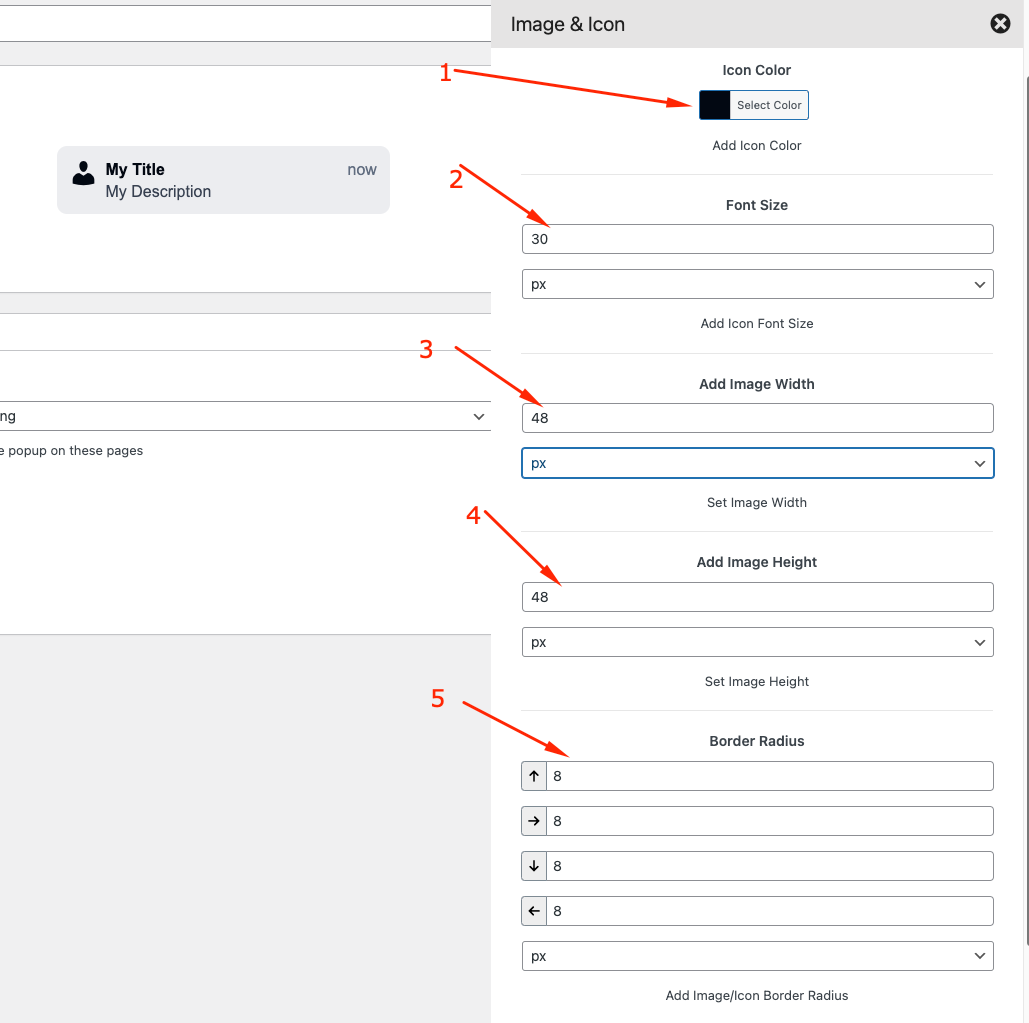Click the bottom Border Radius value field
Image resolution: width=1029 pixels, height=1023 pixels.
click(769, 866)
